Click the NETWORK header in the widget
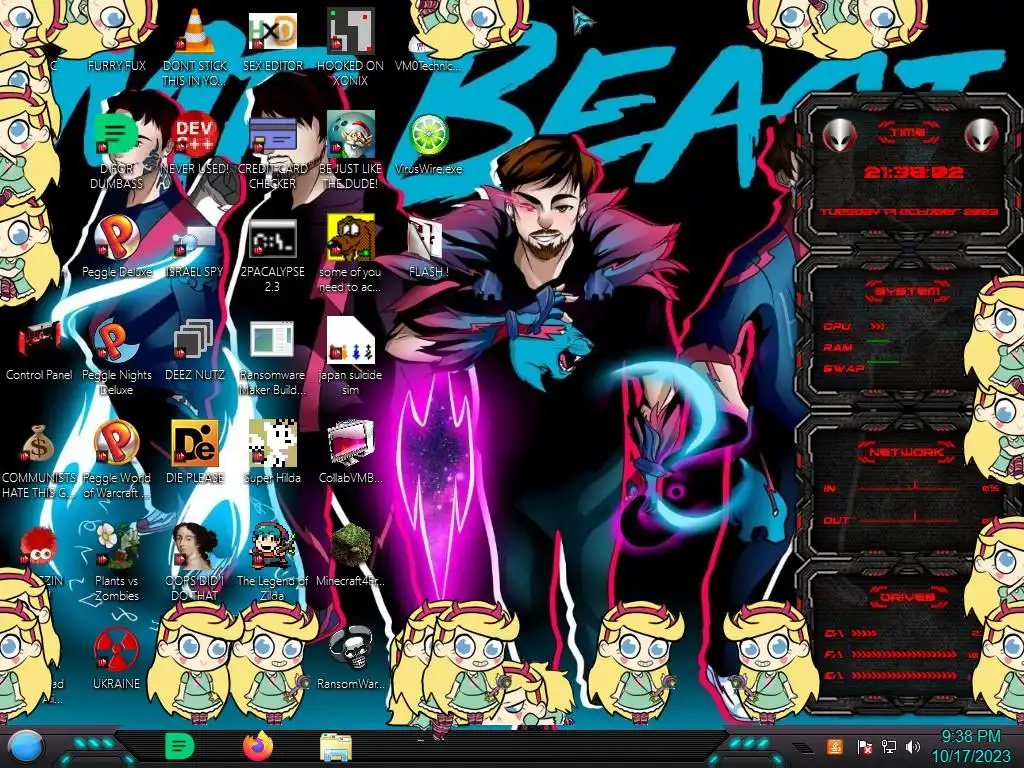This screenshot has width=1024, height=768. point(907,452)
